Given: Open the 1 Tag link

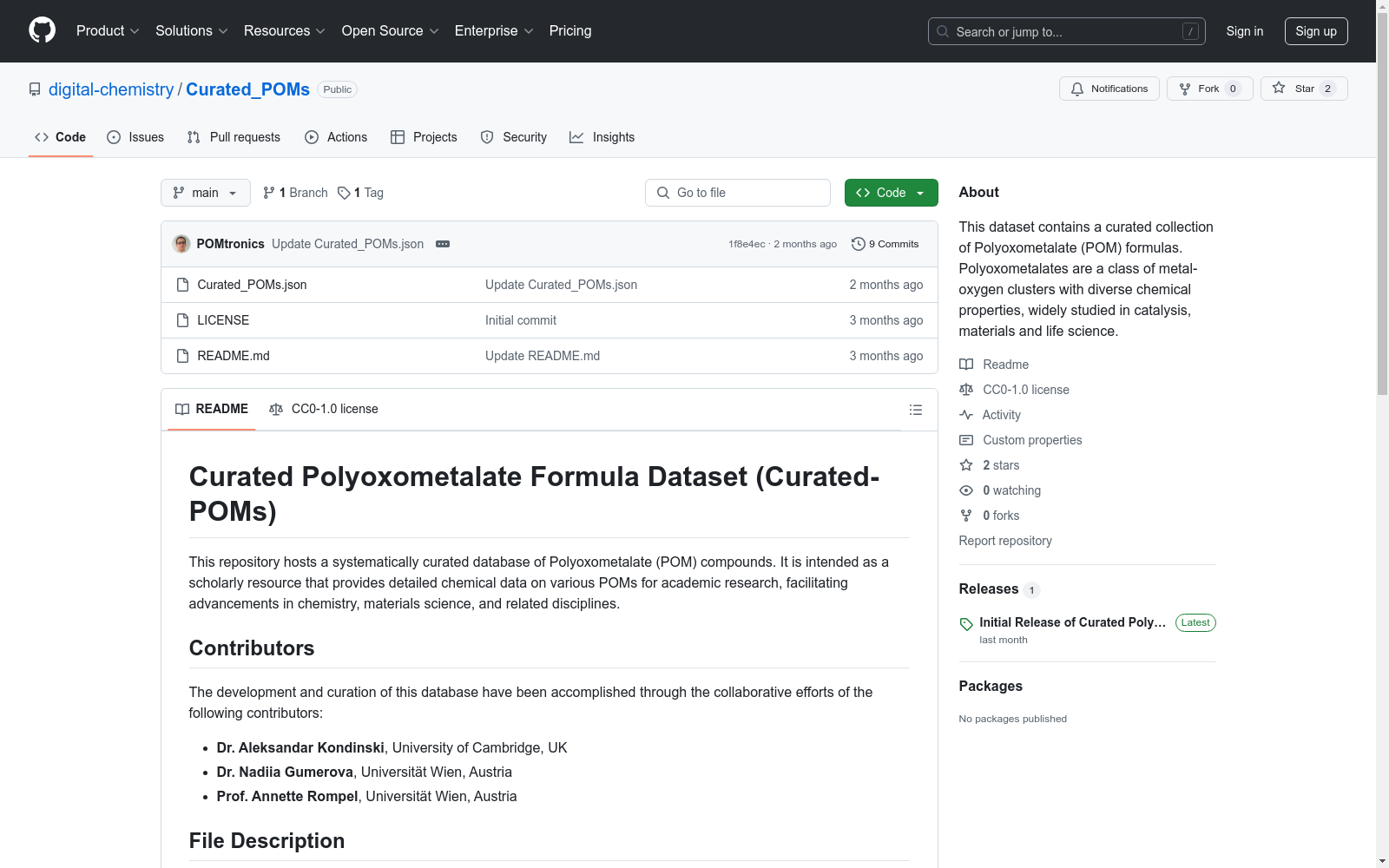Looking at the screenshot, I should click(x=360, y=193).
